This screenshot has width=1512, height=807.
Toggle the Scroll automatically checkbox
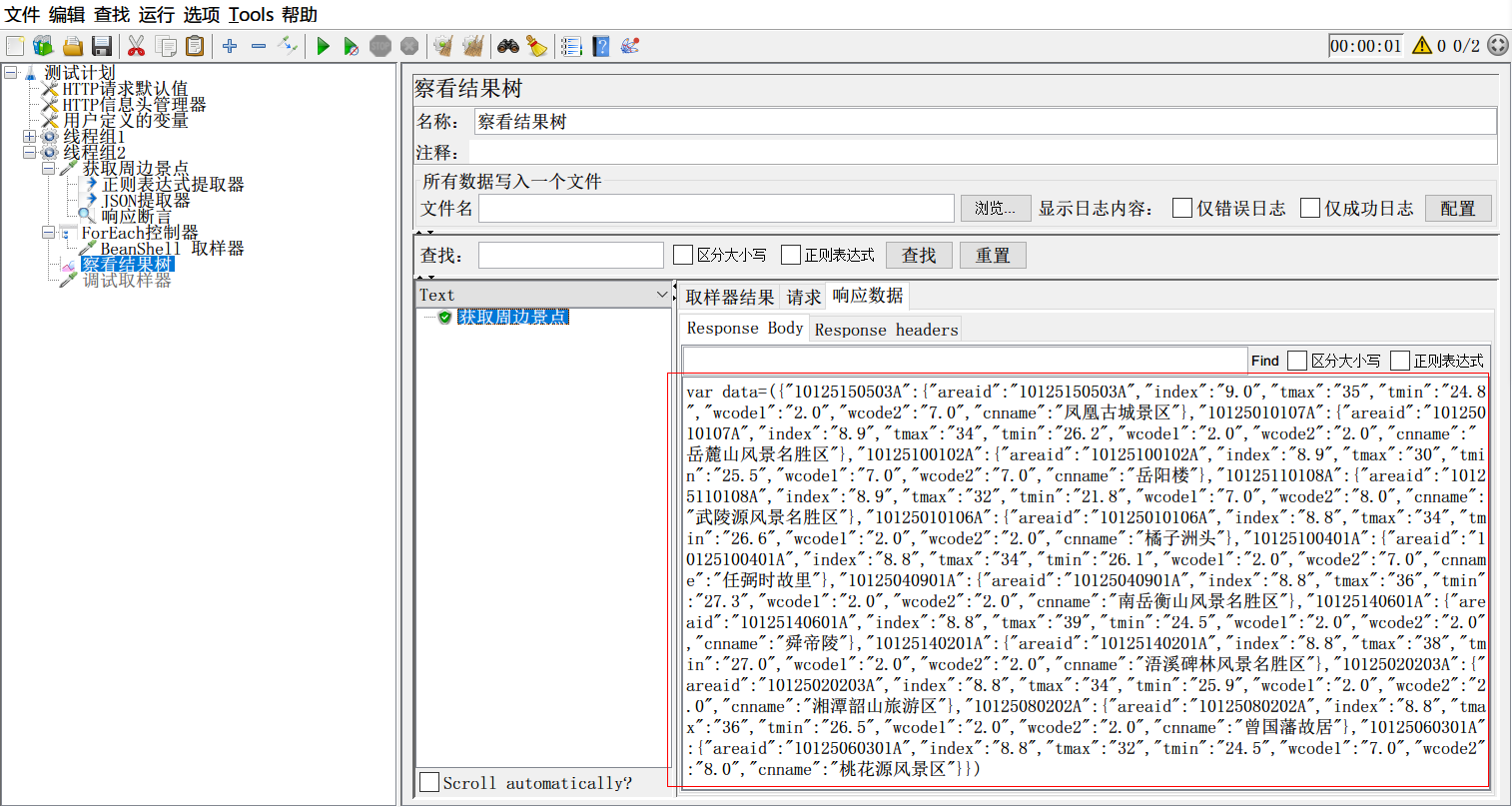[429, 782]
